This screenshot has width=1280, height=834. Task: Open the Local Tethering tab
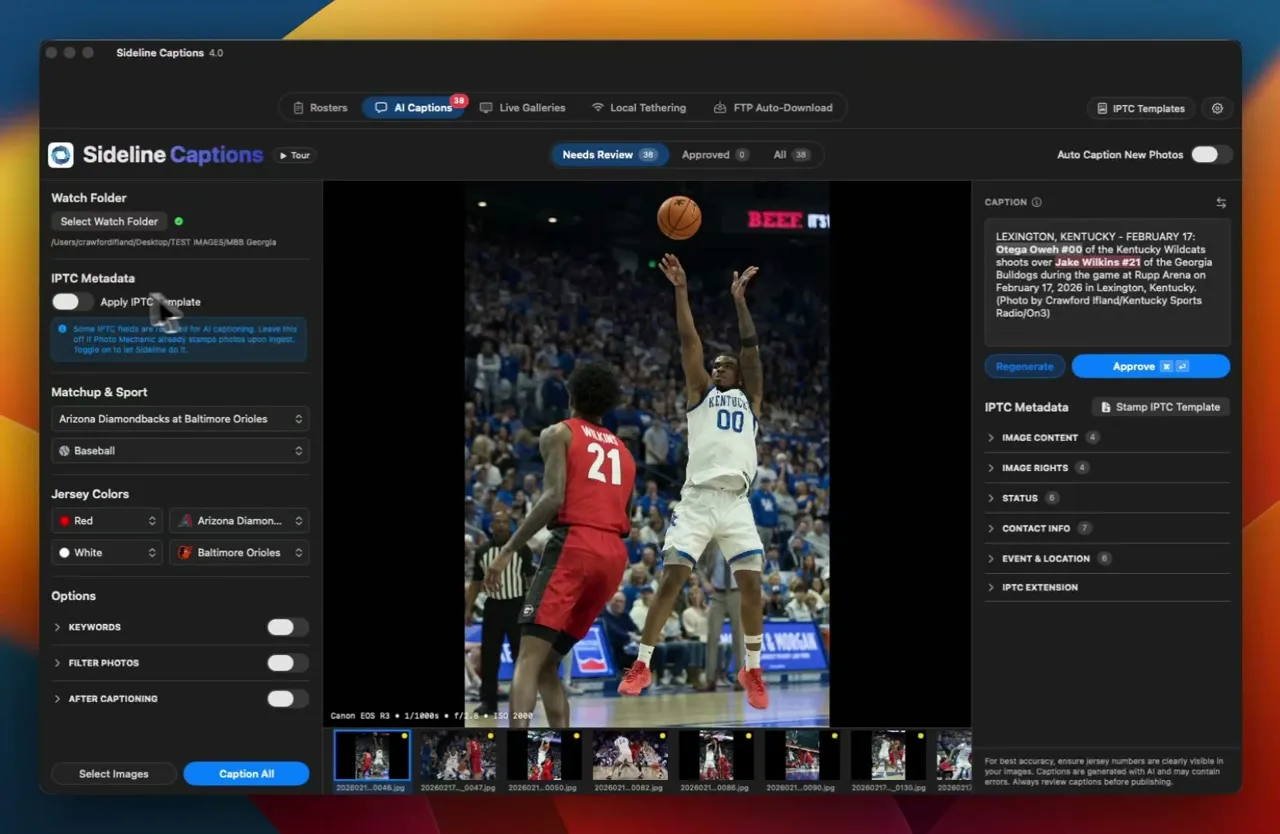pyautogui.click(x=639, y=108)
